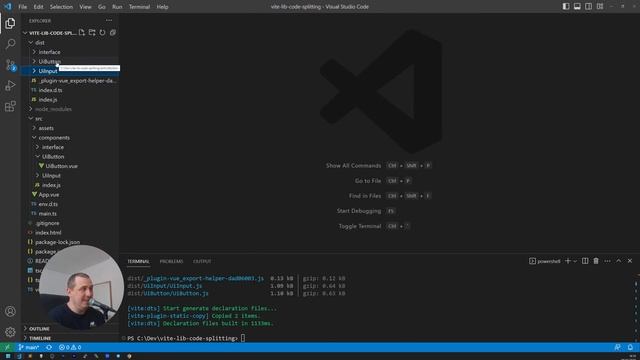Toggle primary side bar layout icon
Image resolution: width=640 pixels, height=360 pixels.
click(x=566, y=7)
